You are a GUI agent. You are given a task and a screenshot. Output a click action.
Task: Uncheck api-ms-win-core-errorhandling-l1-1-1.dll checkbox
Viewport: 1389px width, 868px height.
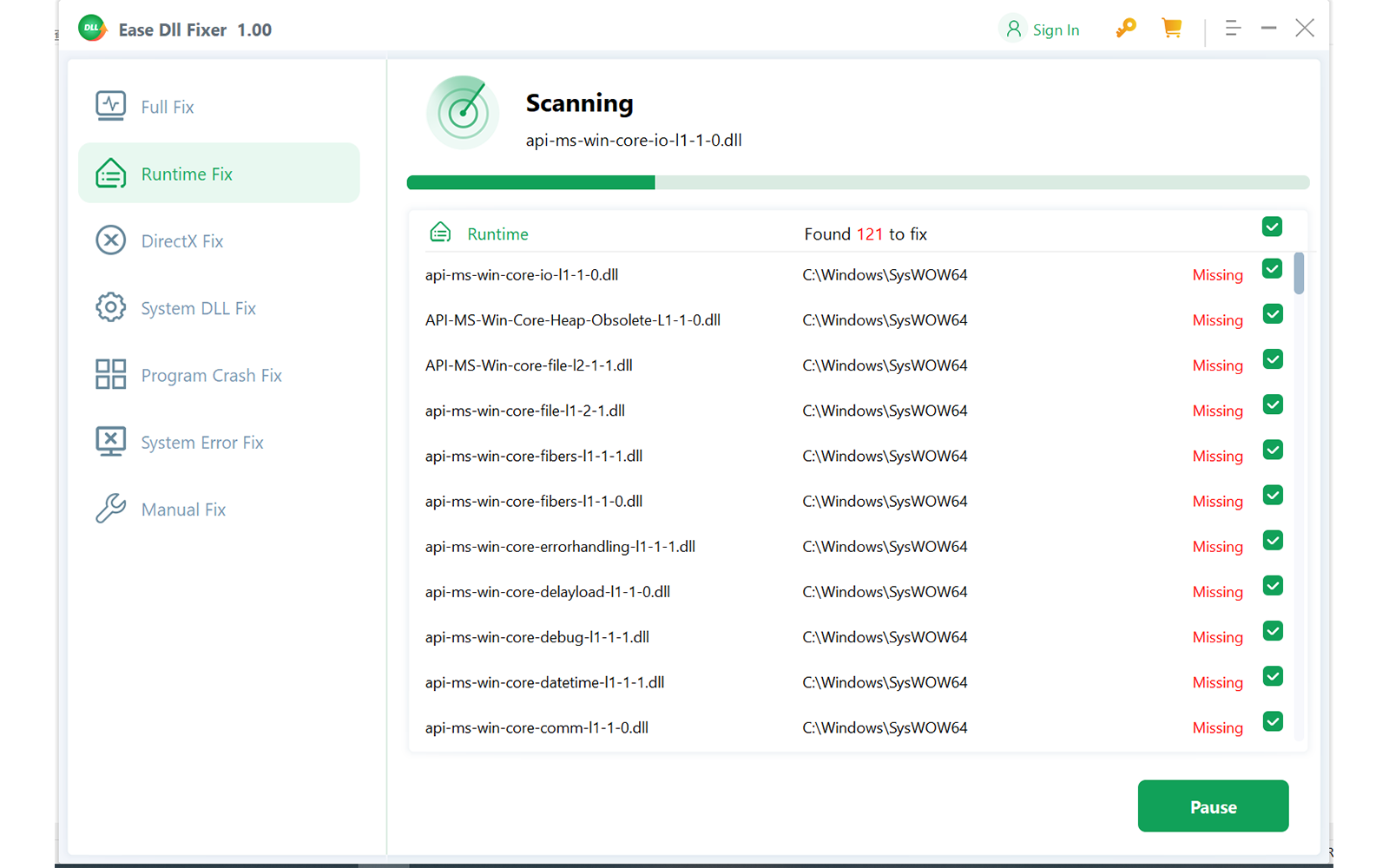(x=1273, y=540)
